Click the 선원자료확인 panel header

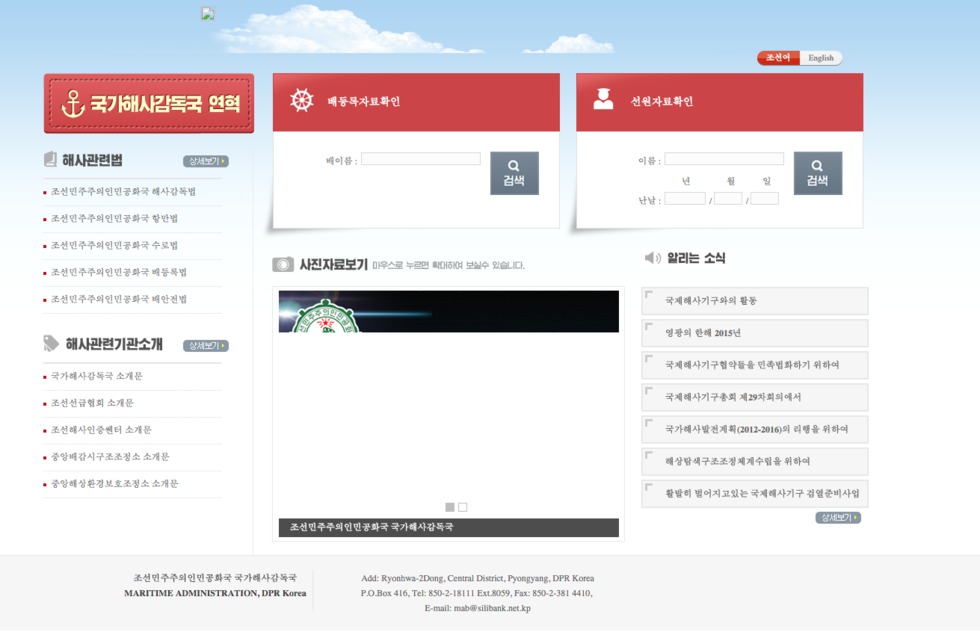[x=719, y=102]
